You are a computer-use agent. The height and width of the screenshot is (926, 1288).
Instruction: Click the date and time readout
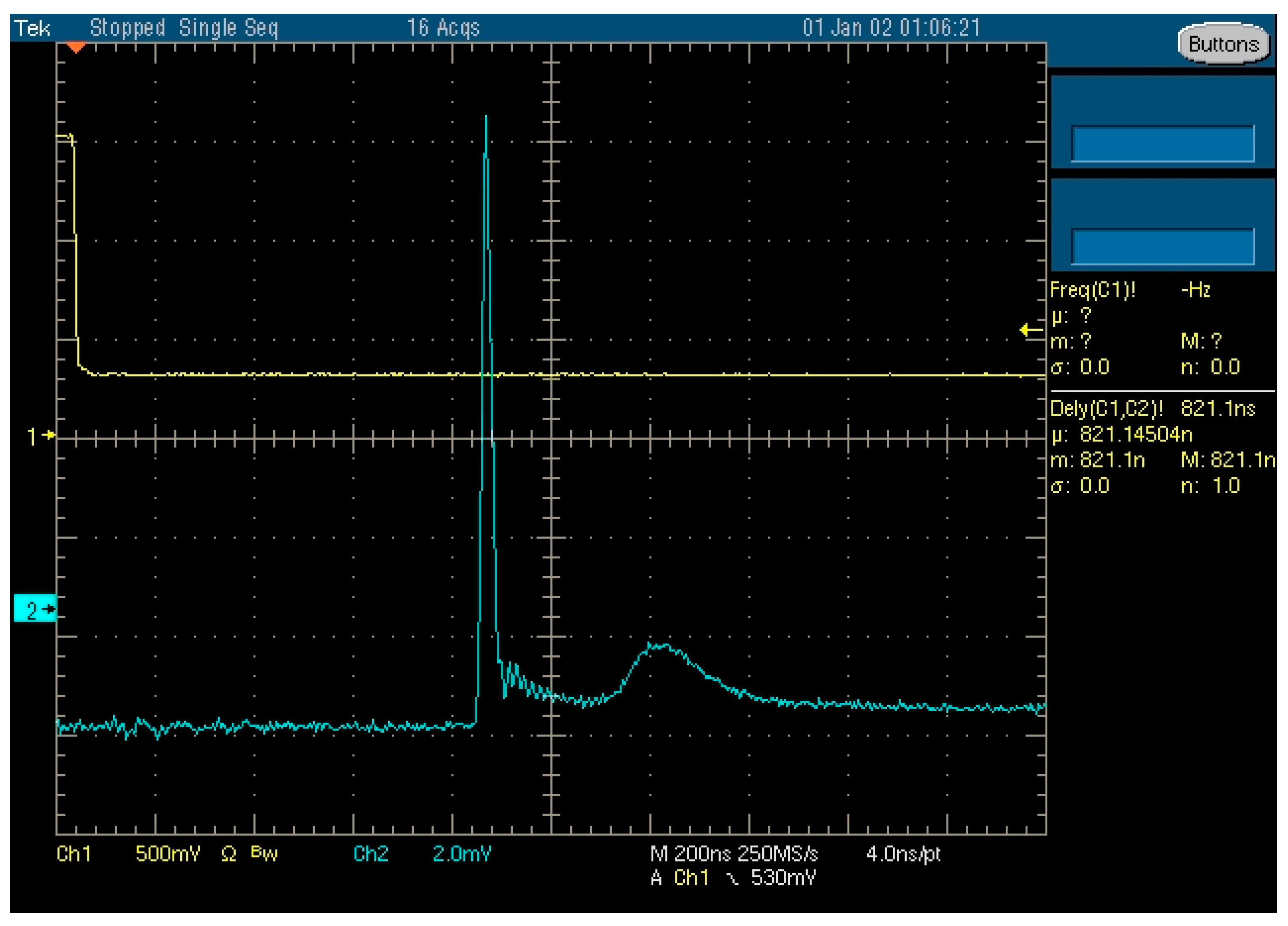point(891,28)
